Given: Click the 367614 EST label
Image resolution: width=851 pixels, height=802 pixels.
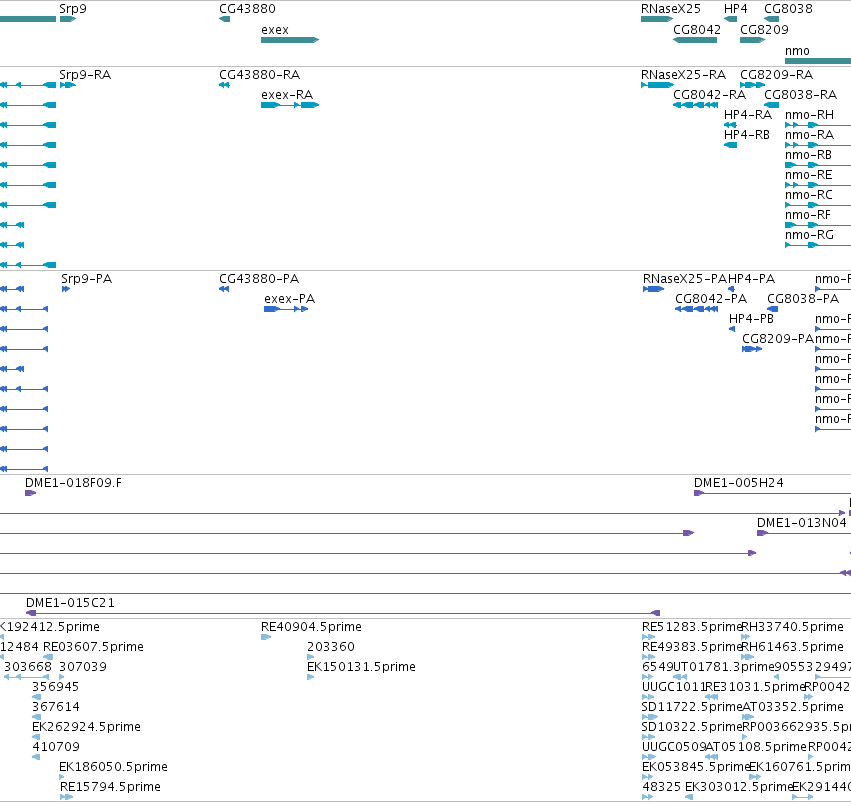Looking at the screenshot, I should [55, 707].
